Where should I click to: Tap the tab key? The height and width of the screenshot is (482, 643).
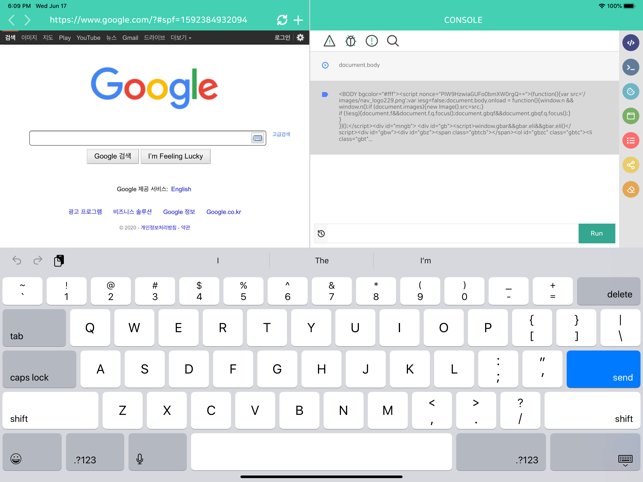coord(34,328)
